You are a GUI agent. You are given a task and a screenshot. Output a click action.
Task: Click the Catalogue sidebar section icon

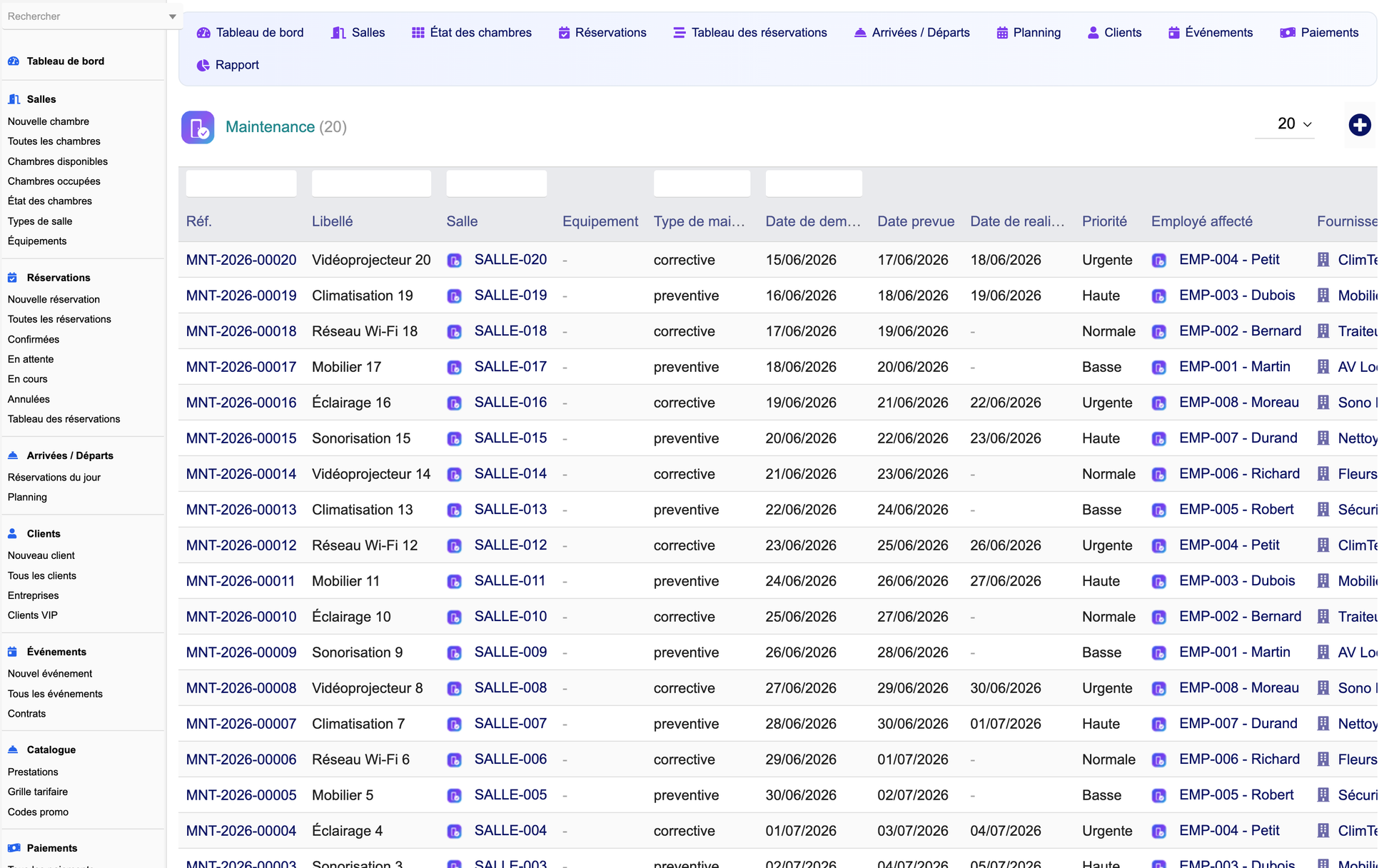point(13,750)
